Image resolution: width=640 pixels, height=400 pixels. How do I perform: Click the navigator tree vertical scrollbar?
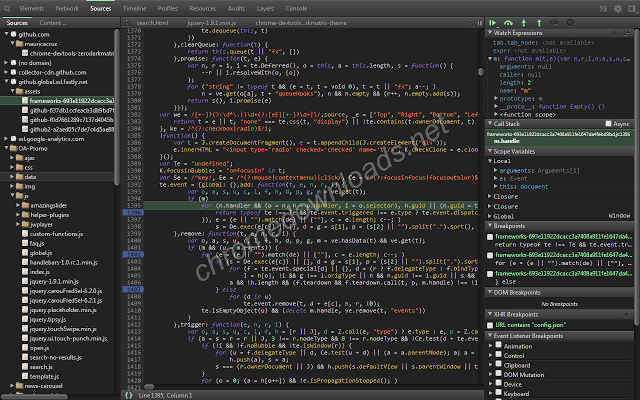pos(117,107)
